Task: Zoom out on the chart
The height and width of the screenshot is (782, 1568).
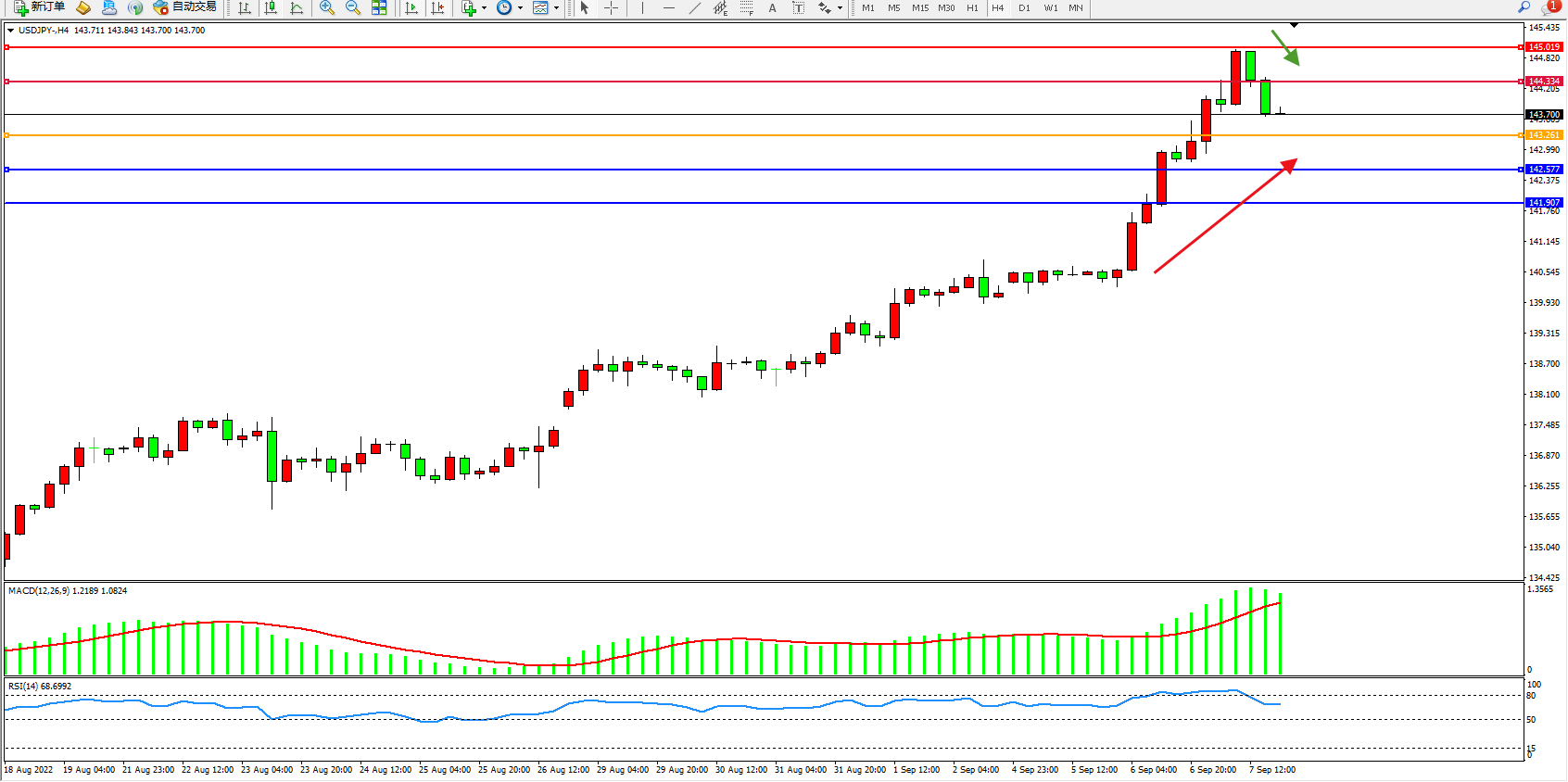Action: (x=353, y=7)
